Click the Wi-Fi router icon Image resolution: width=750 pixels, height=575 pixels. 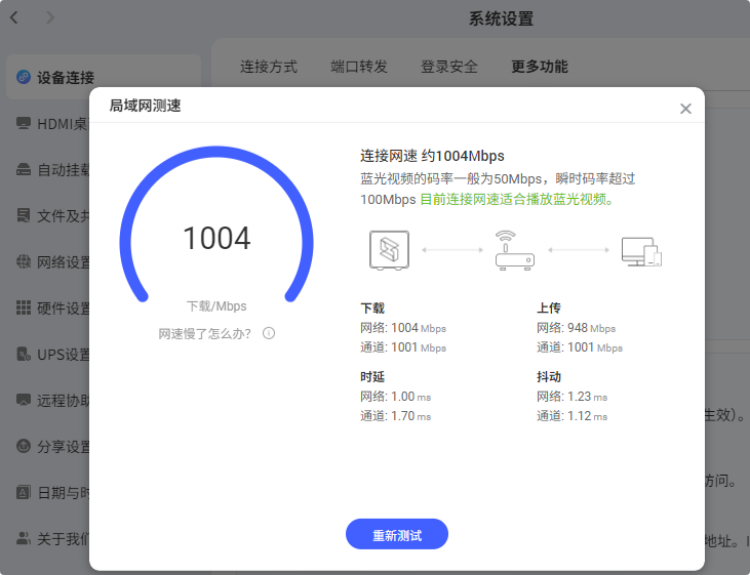pos(515,250)
